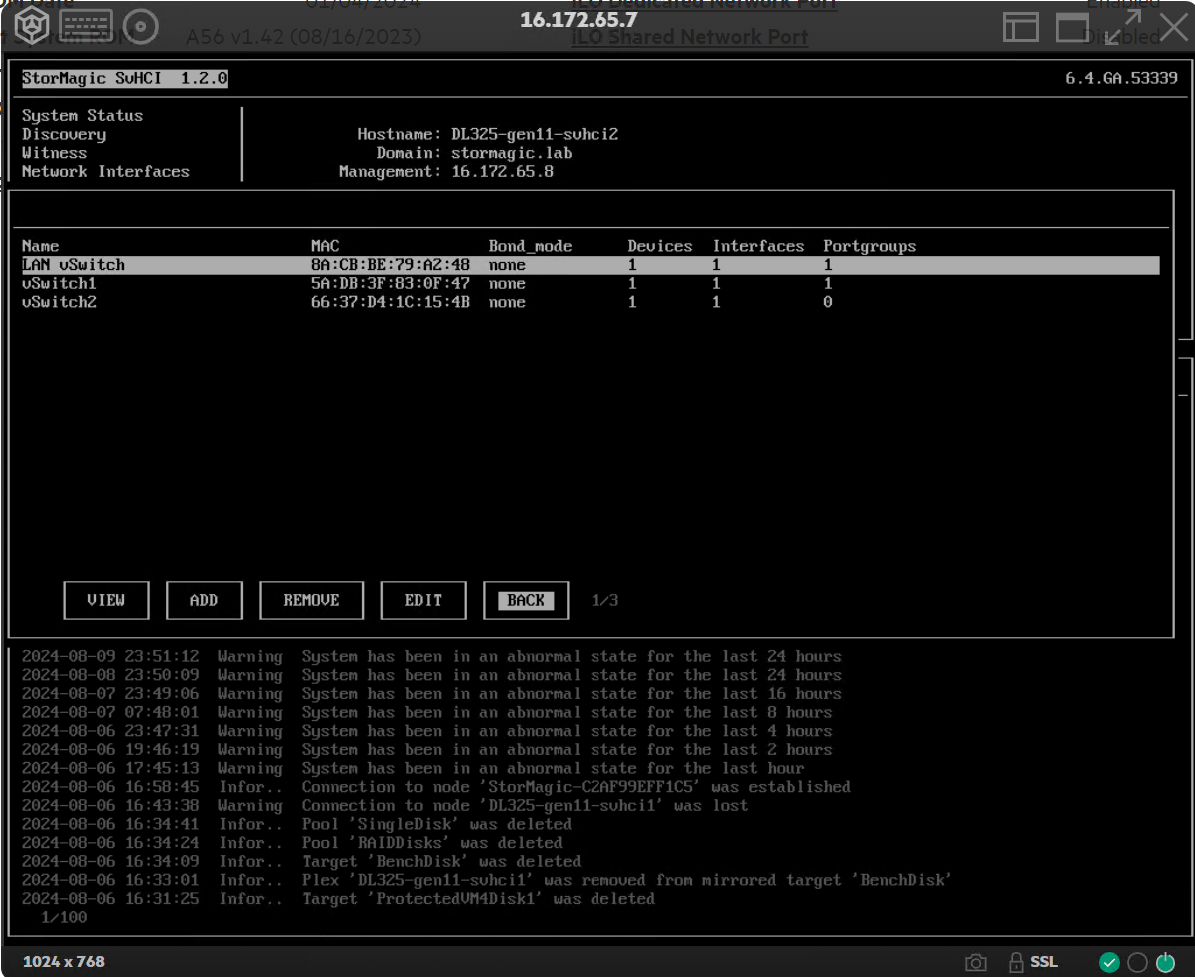Click the 16.172.65.7 console title

coord(578,20)
